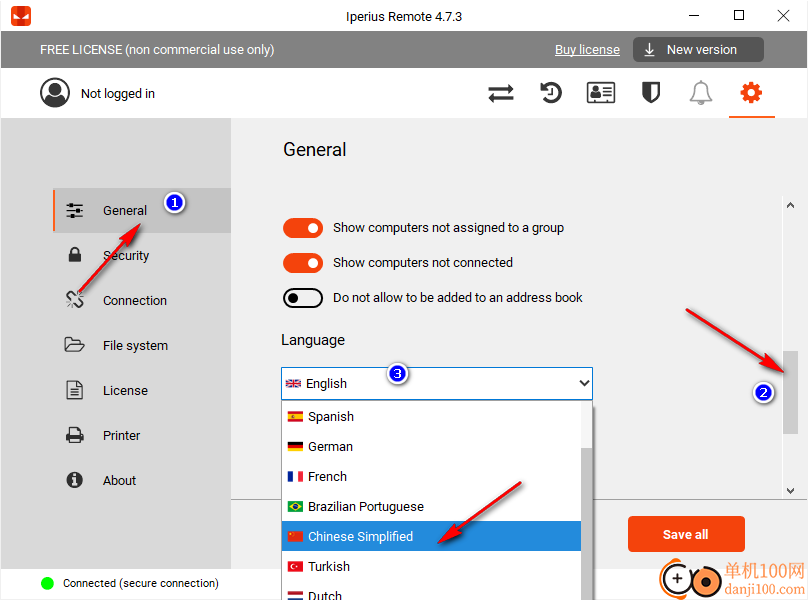Viewport: 808px width, 600px height.
Task: Open the connections arrows icon in toolbar
Action: (501, 93)
